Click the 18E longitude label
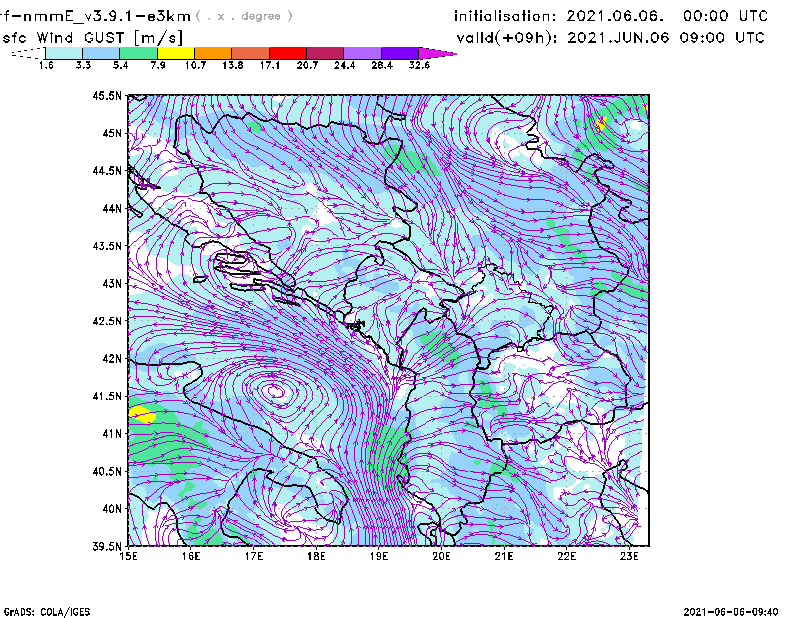Screen dimensions: 800x618 (316, 556)
